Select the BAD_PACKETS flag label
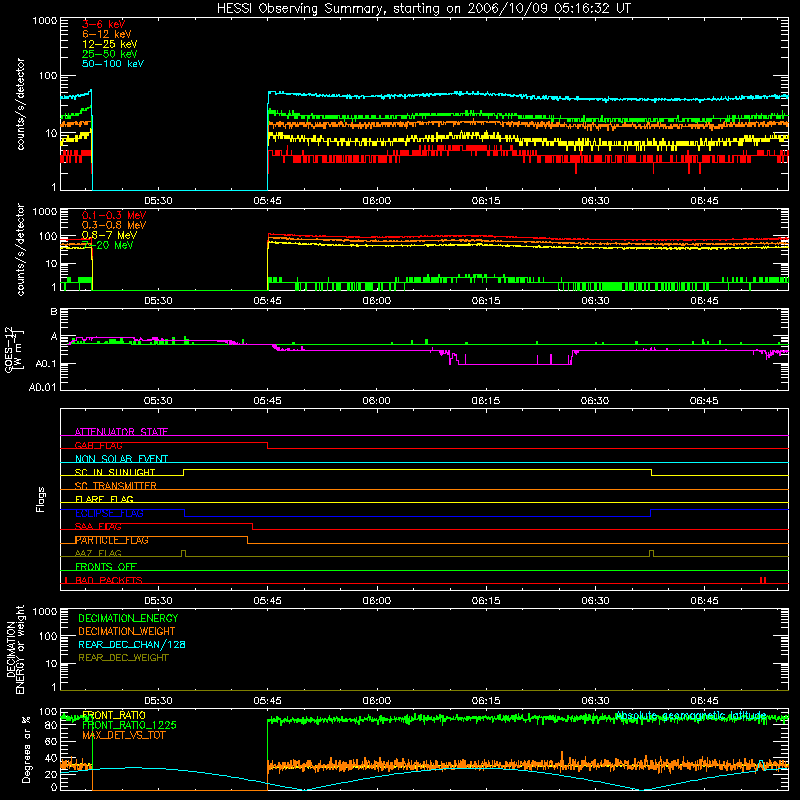 (109, 580)
